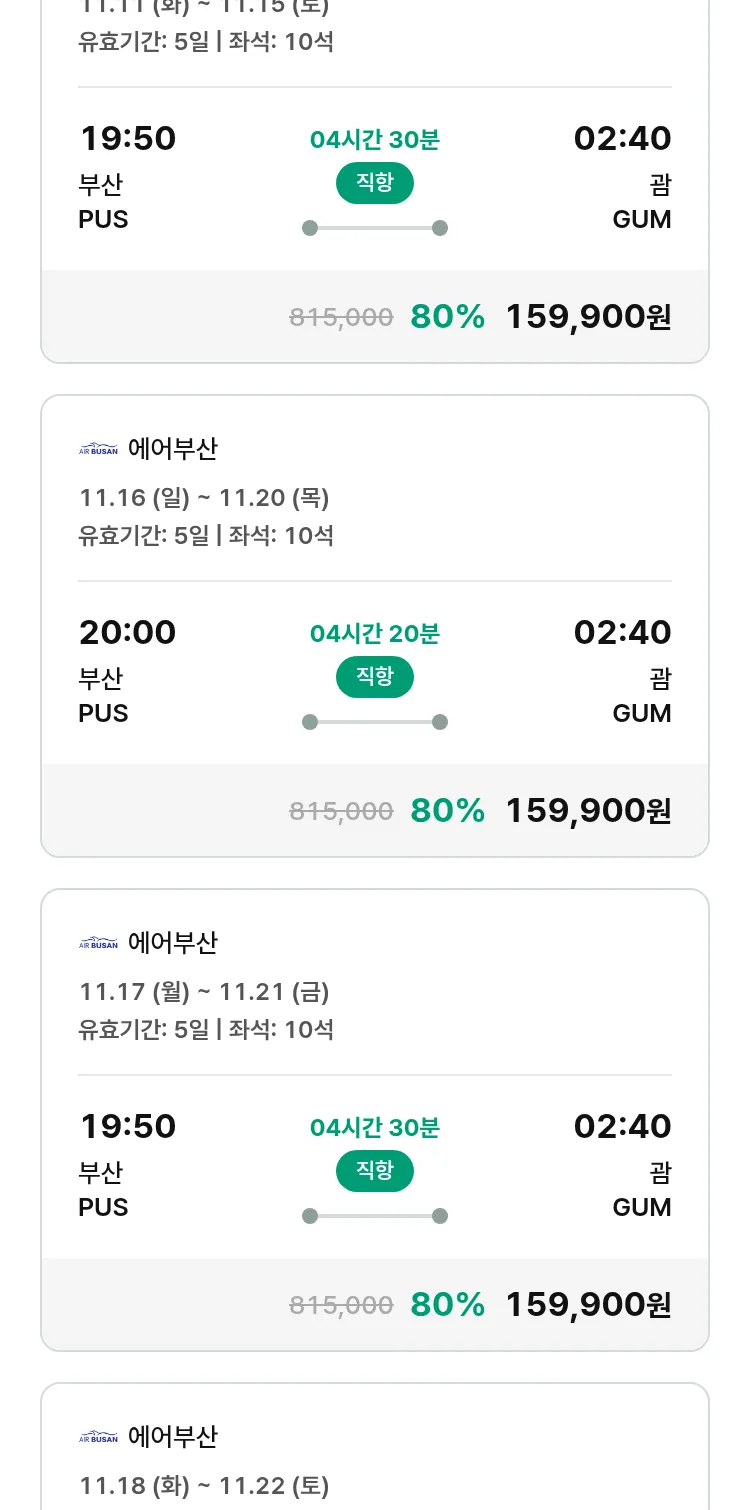The height and width of the screenshot is (1510, 750).
Task: Click Air Busan logo on the 11.16 flight
Action: point(98,449)
